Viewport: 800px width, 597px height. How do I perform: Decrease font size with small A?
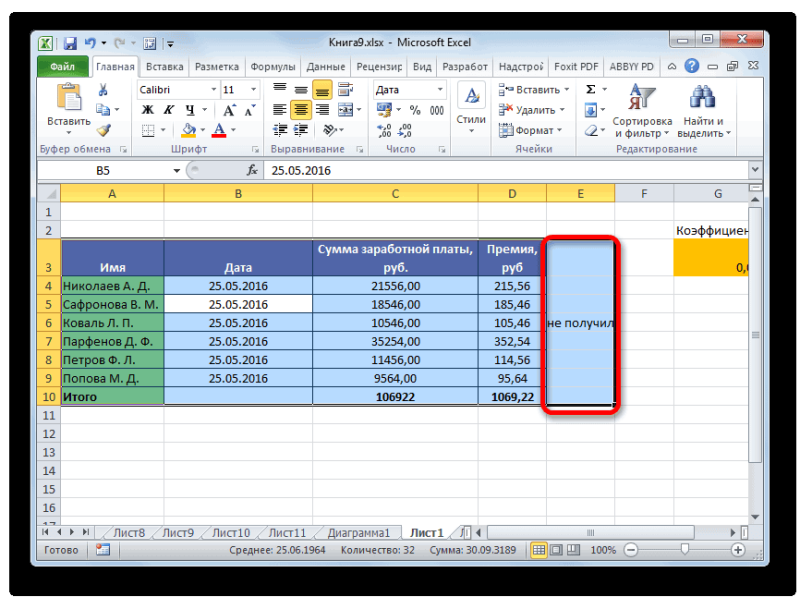pos(250,110)
